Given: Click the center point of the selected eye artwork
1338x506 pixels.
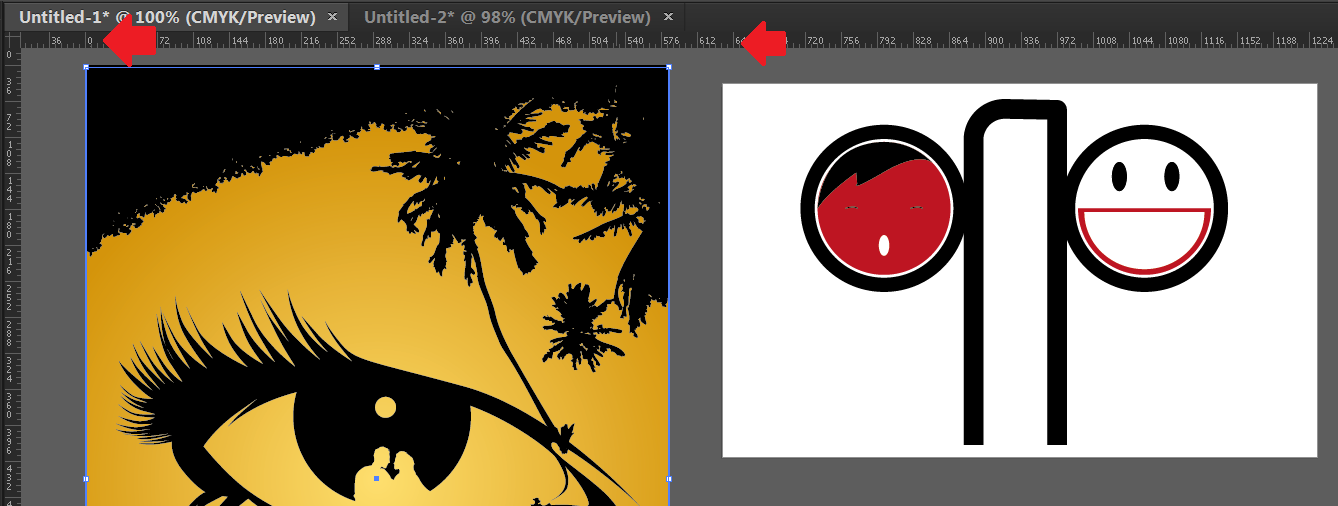Looking at the screenshot, I should (x=376, y=479).
